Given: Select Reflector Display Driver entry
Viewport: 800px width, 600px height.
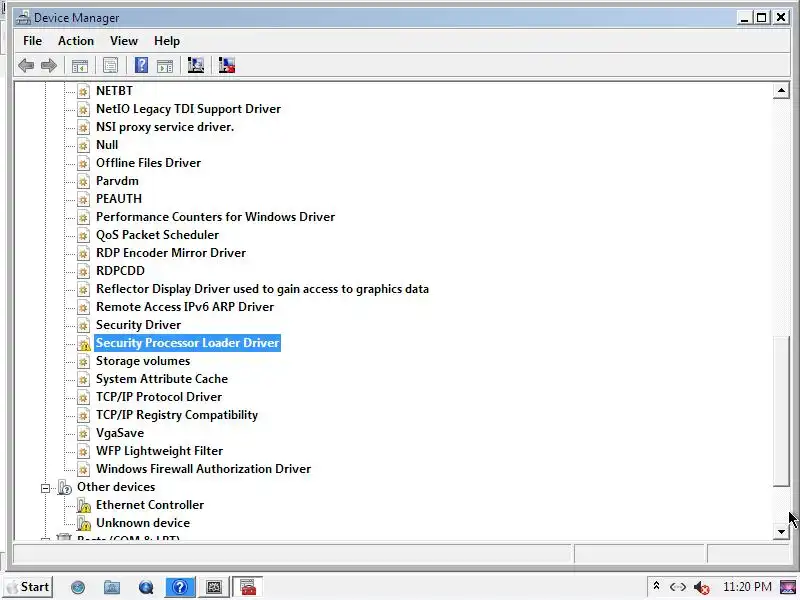Looking at the screenshot, I should [x=262, y=289].
